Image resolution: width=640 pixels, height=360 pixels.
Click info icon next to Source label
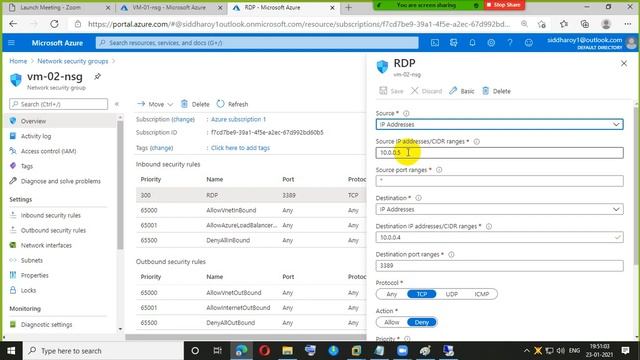pos(406,113)
